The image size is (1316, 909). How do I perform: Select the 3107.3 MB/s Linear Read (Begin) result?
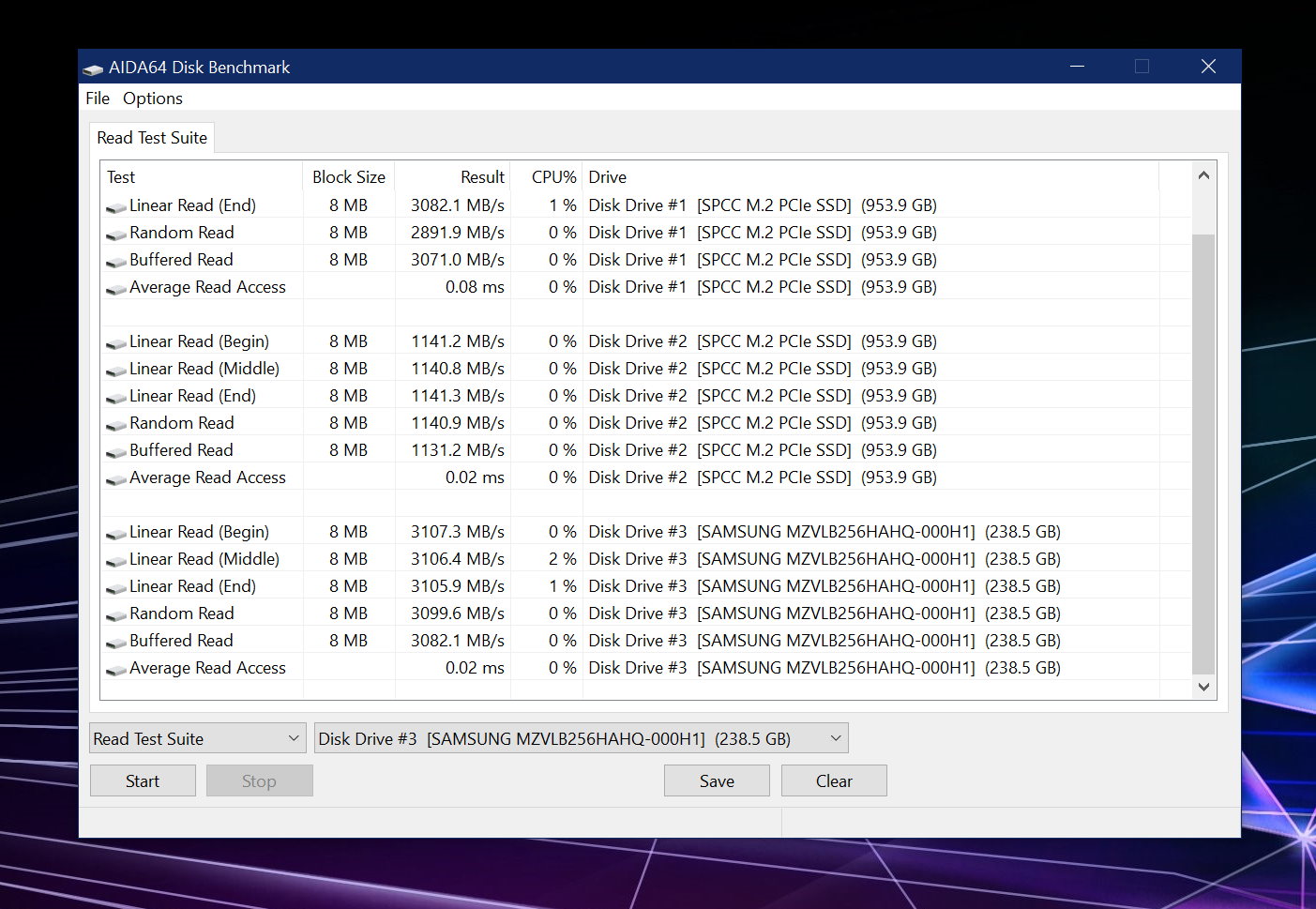458,532
